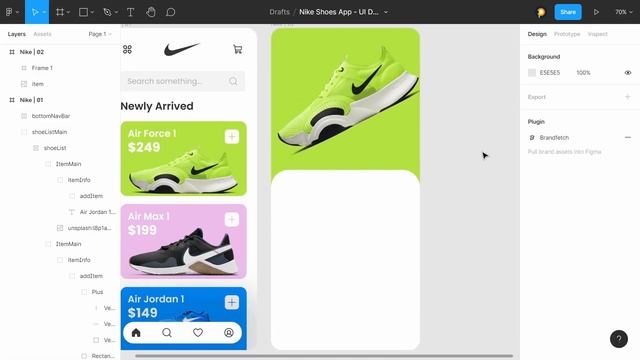
Task: Add an export setting with plus
Action: (x=628, y=97)
